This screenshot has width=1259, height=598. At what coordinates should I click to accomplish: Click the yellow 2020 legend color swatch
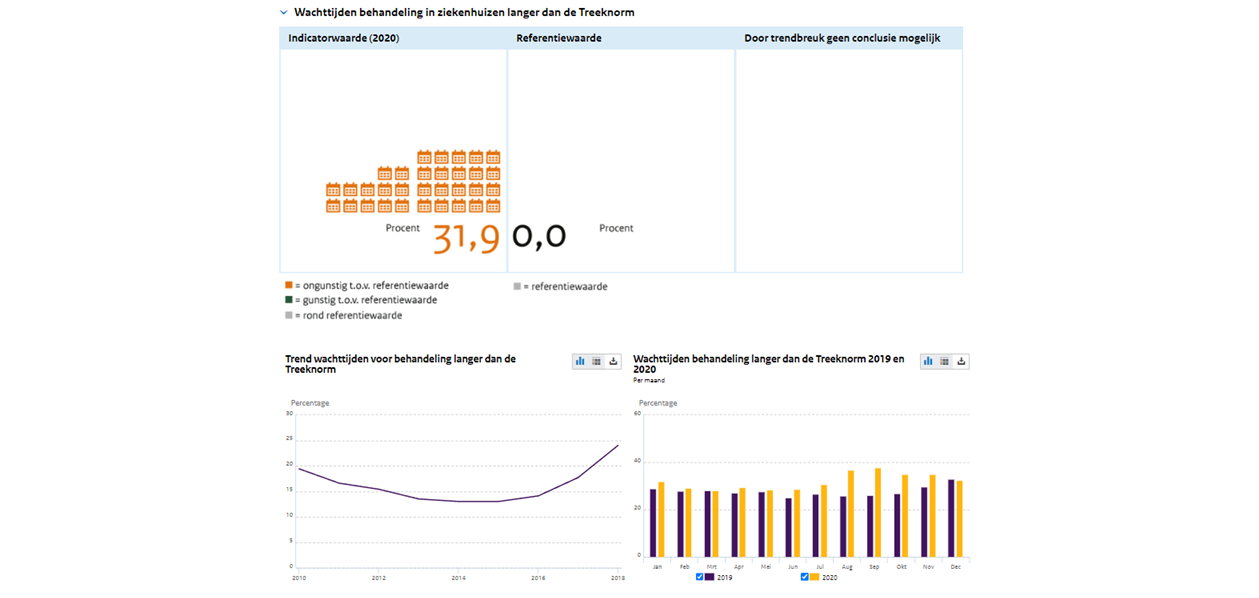815,577
